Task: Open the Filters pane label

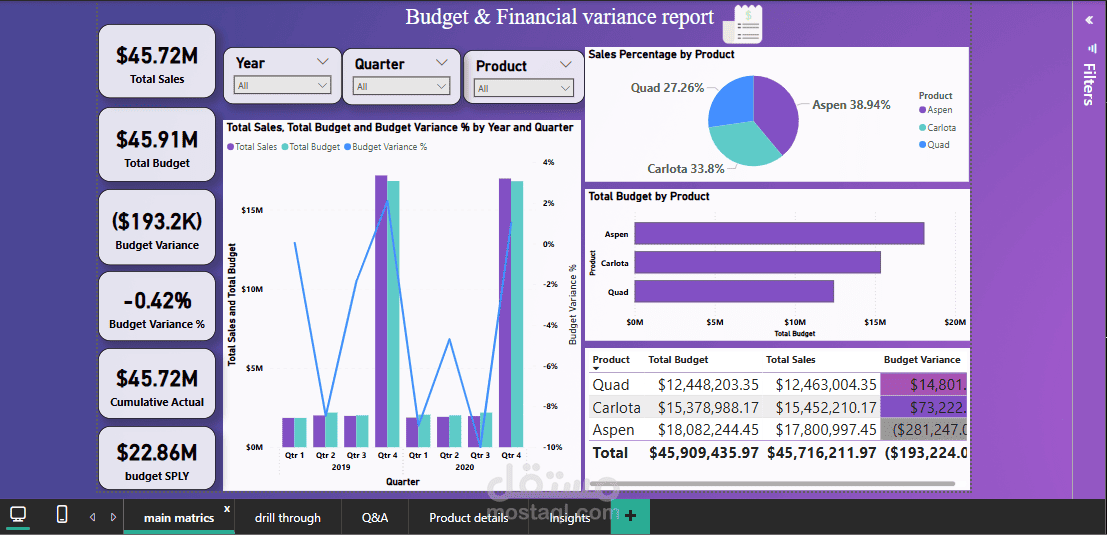Action: [x=1089, y=84]
